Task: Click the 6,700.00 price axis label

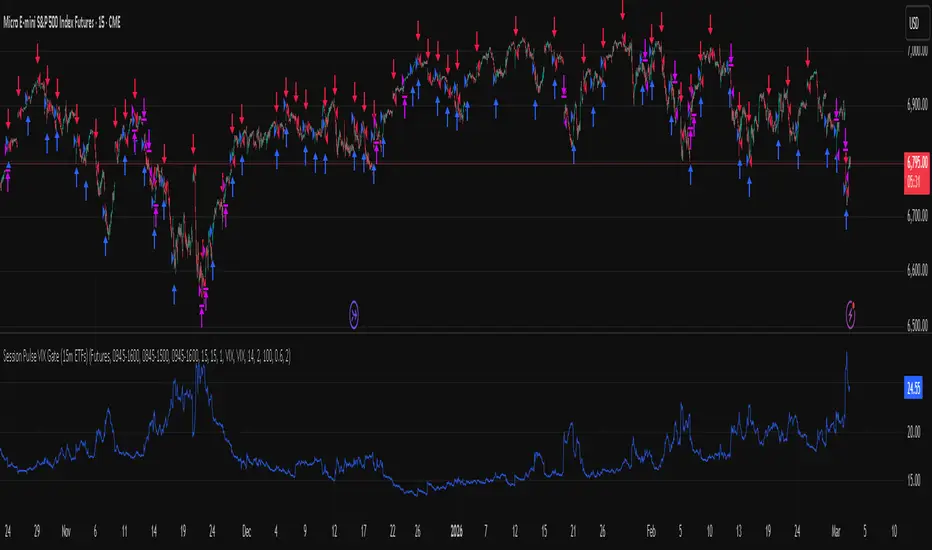Action: click(917, 216)
